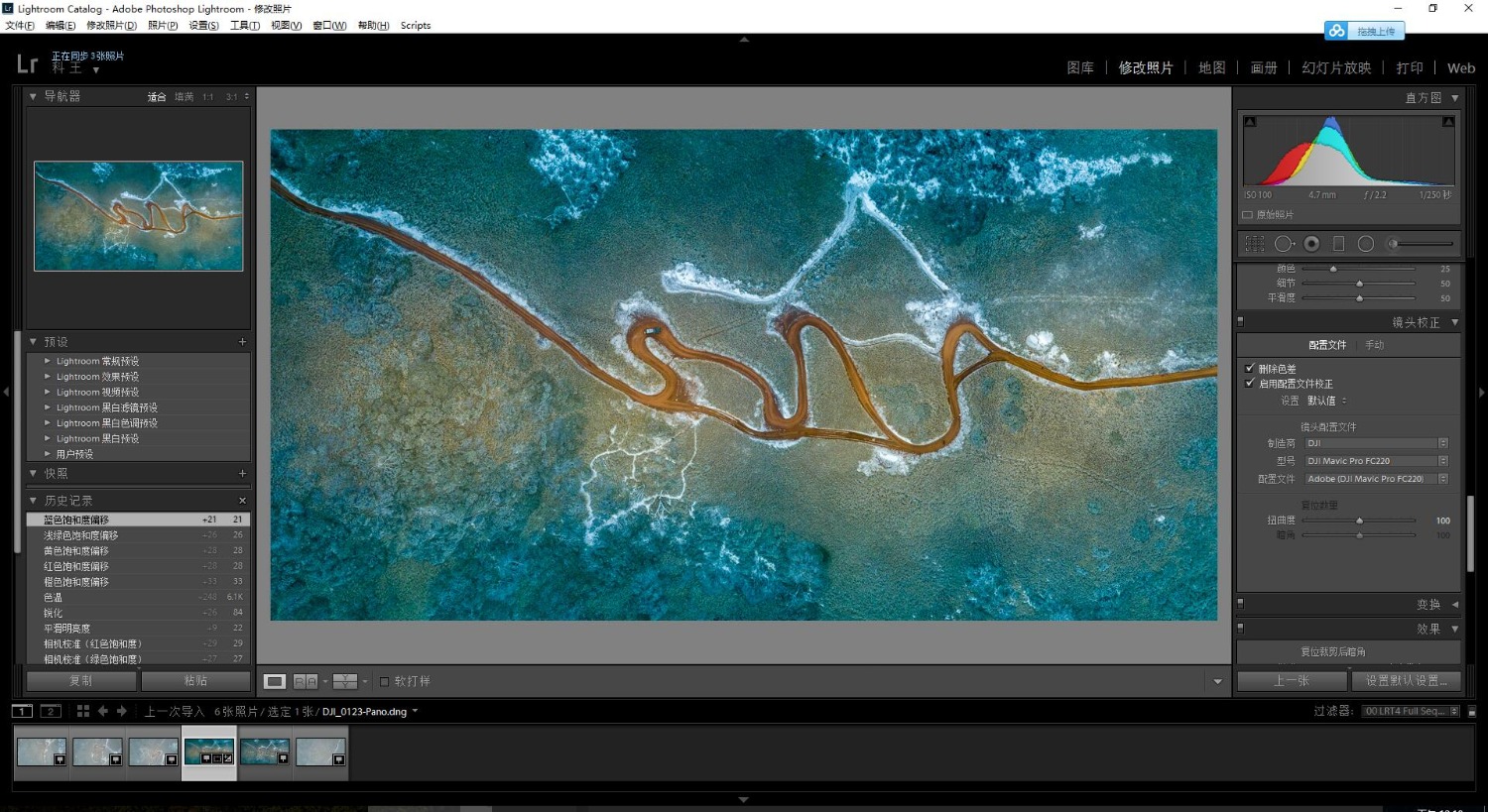Click the 设置默认设置 button

[1407, 681]
